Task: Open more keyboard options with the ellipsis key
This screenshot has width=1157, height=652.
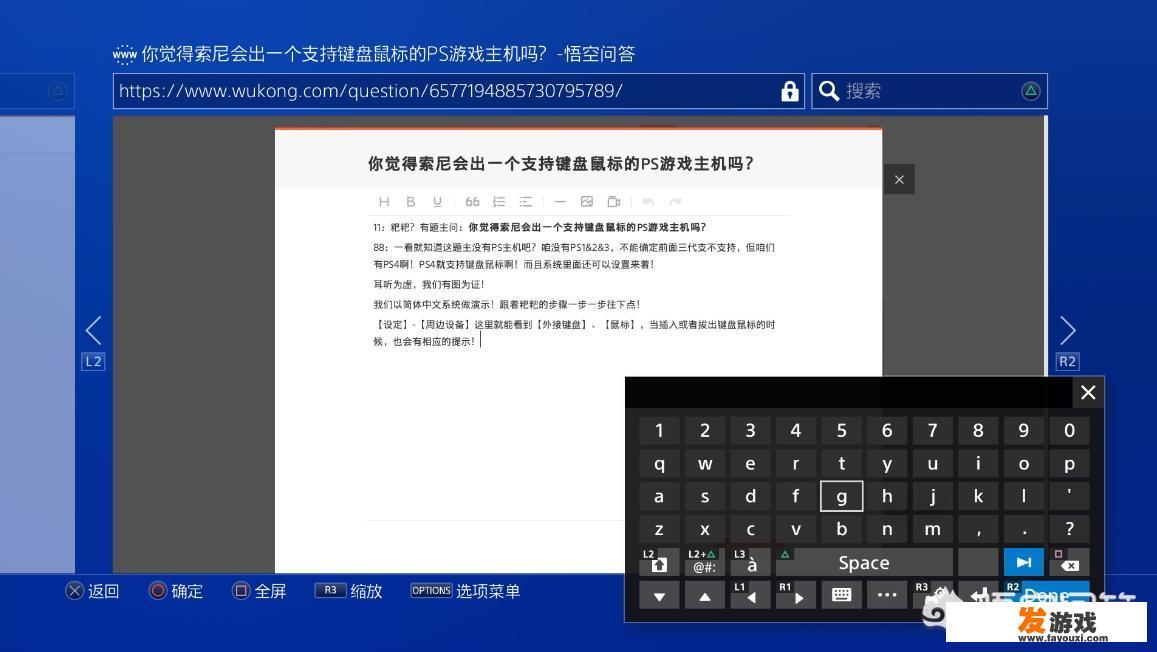Action: (x=887, y=595)
